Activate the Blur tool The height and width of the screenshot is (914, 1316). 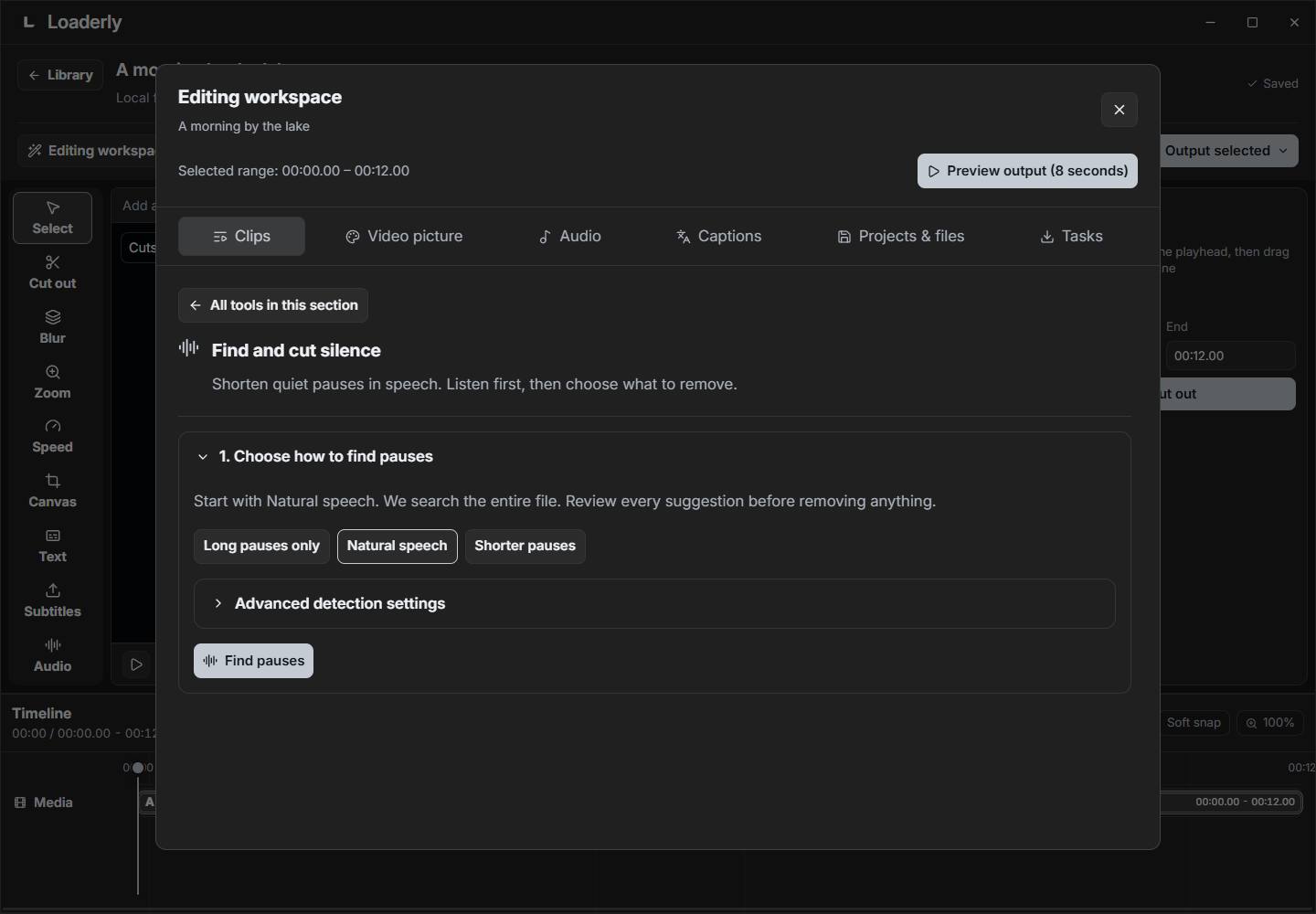52,327
